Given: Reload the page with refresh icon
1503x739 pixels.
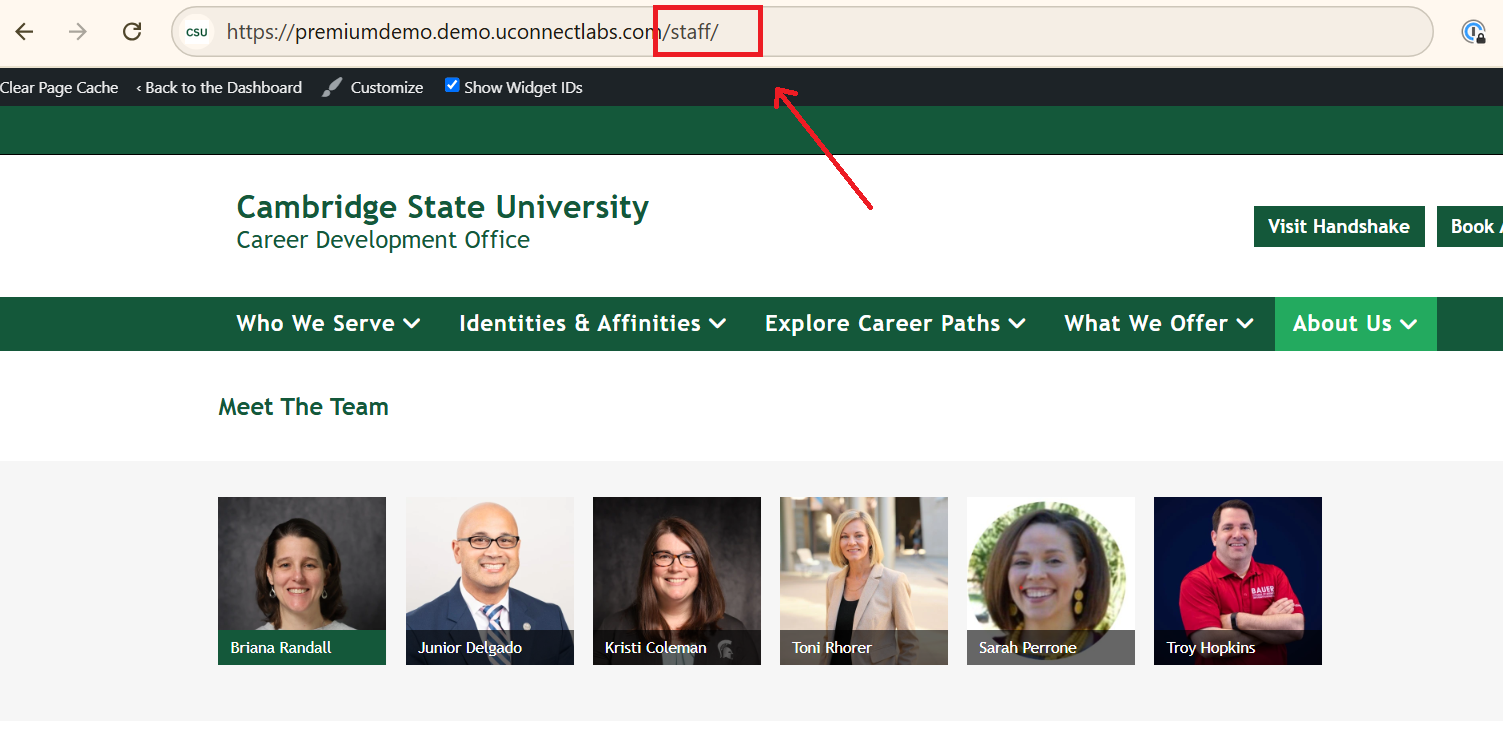Looking at the screenshot, I should [132, 32].
